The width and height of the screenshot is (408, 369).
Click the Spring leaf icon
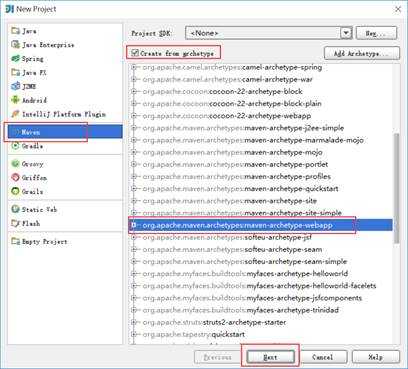15,59
